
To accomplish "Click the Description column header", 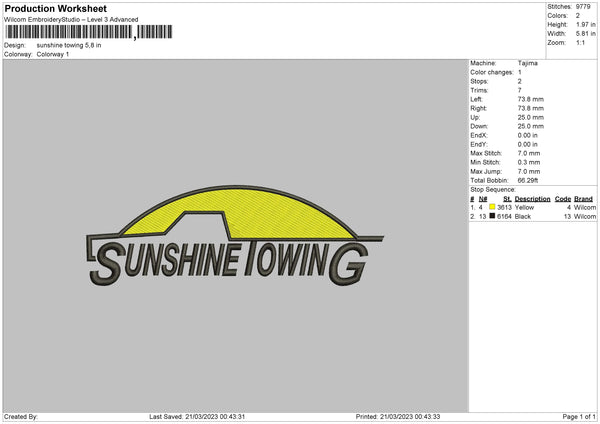I will 532,198.
